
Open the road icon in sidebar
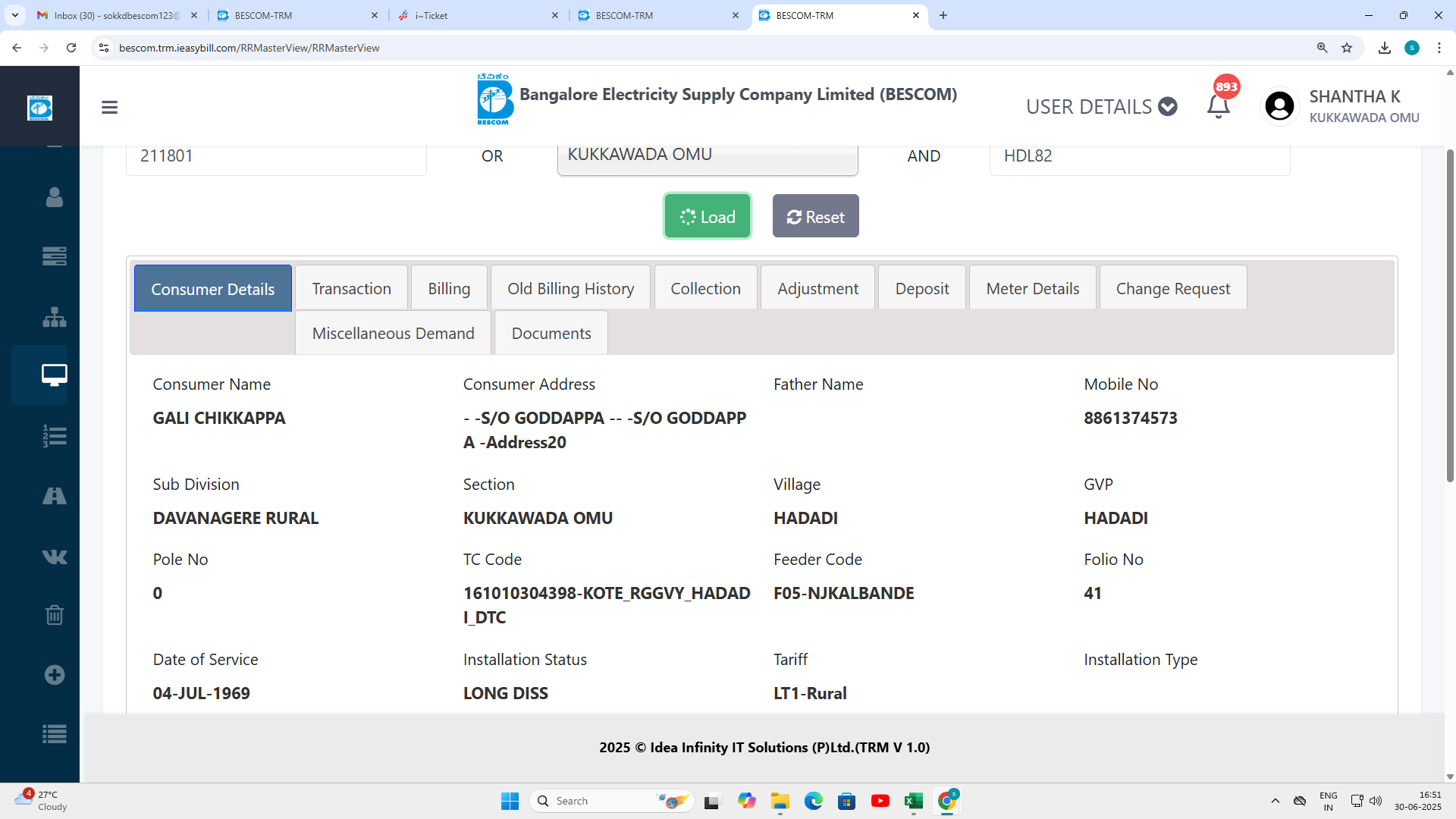(54, 496)
